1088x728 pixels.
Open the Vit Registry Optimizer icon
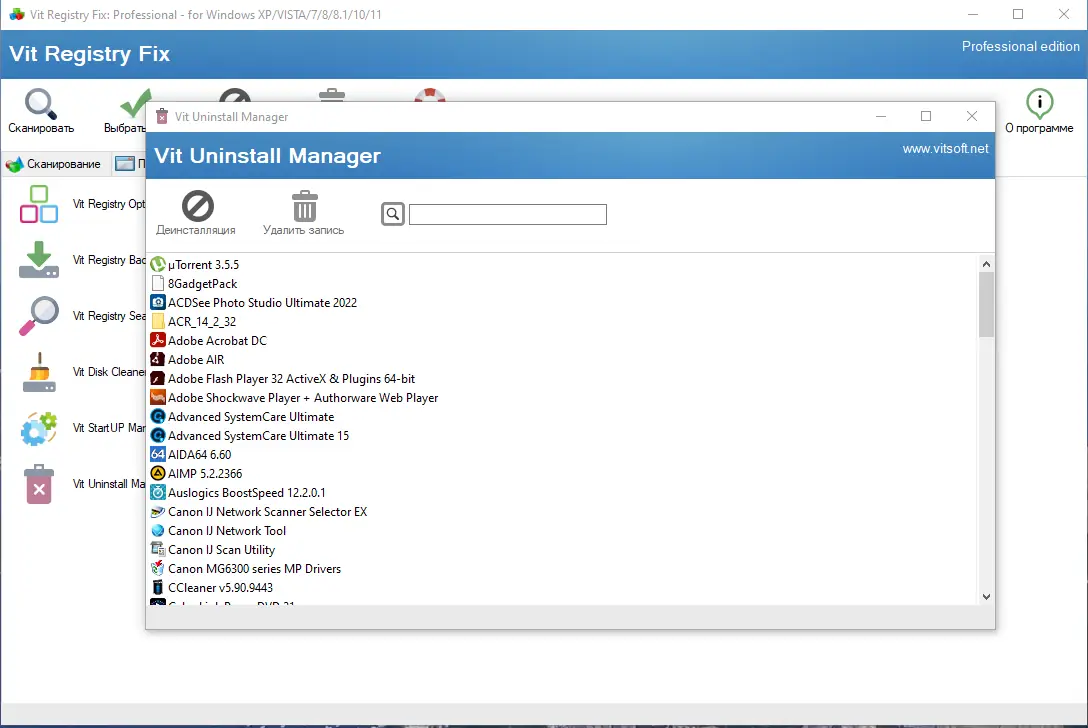click(39, 204)
